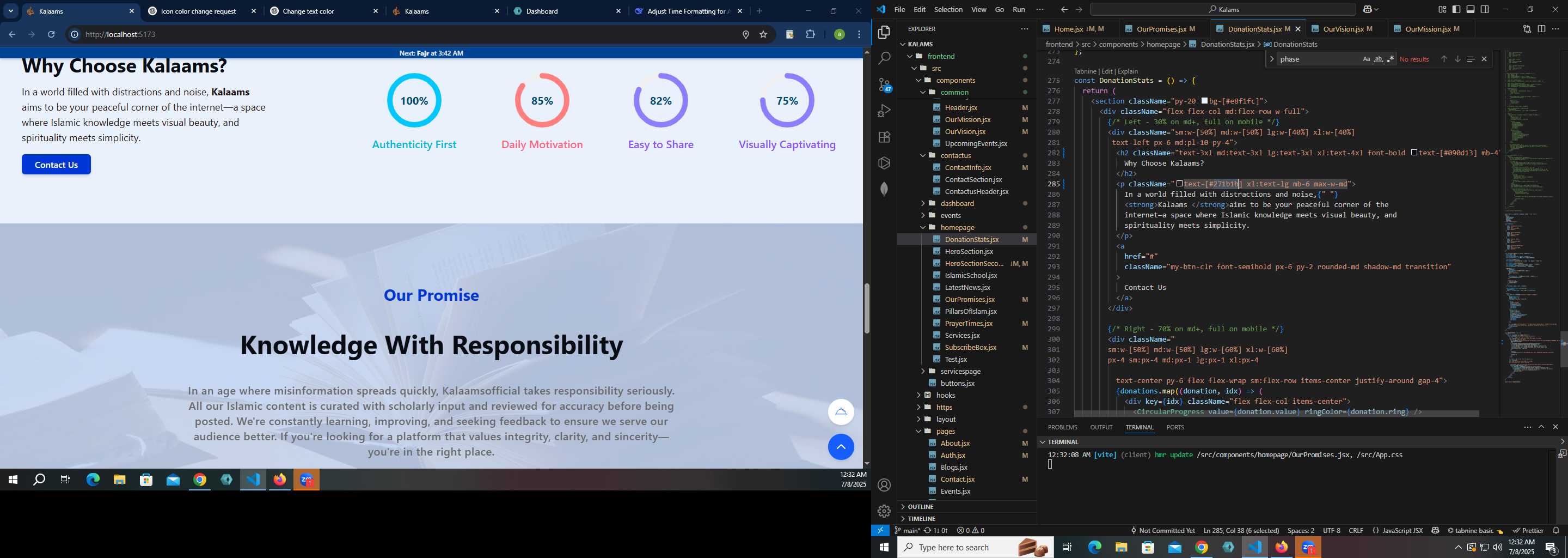Click the color swatch before bg-[#e8f1fc]
The height and width of the screenshot is (558, 1568).
tap(1204, 101)
